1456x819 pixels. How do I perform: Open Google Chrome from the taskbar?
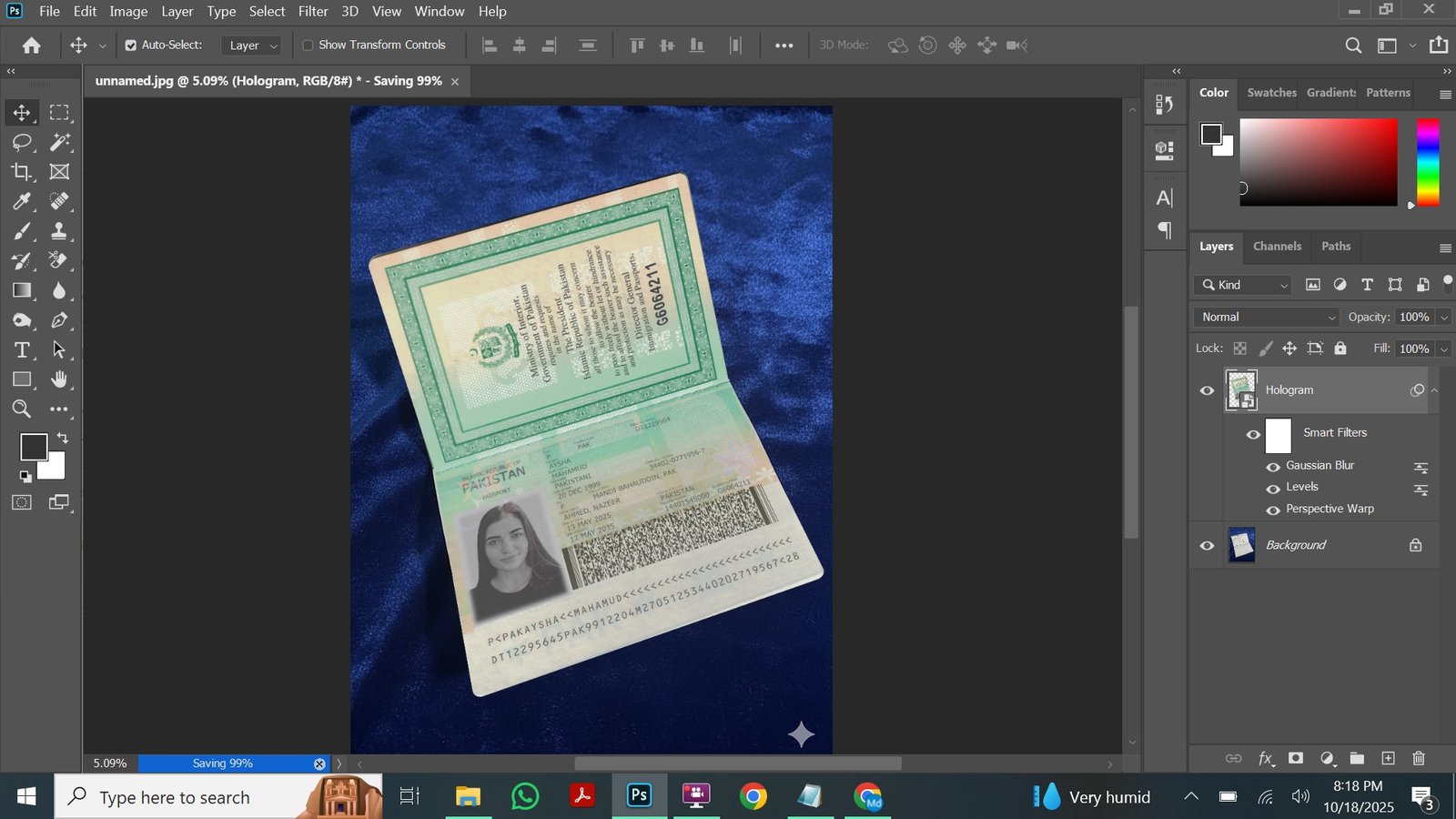[753, 797]
